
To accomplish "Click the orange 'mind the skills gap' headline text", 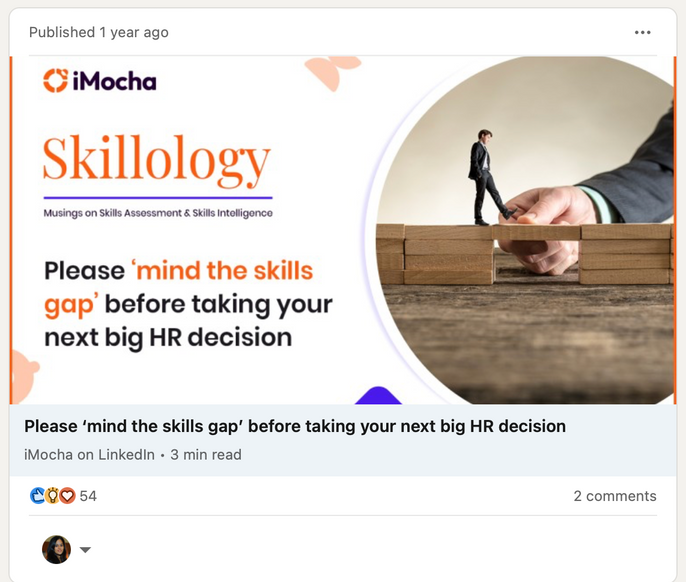I will coord(178,287).
